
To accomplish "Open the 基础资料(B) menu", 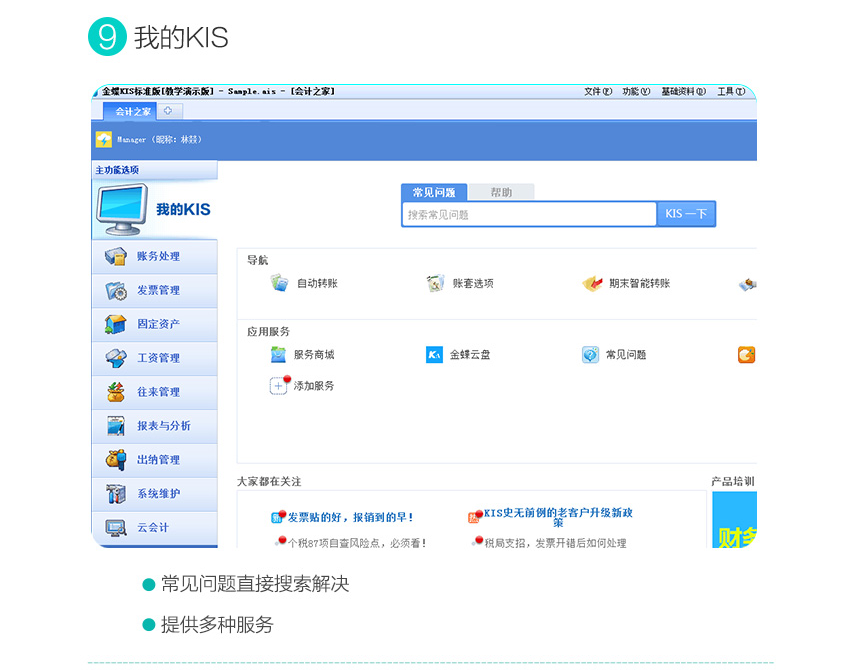I will pos(682,92).
